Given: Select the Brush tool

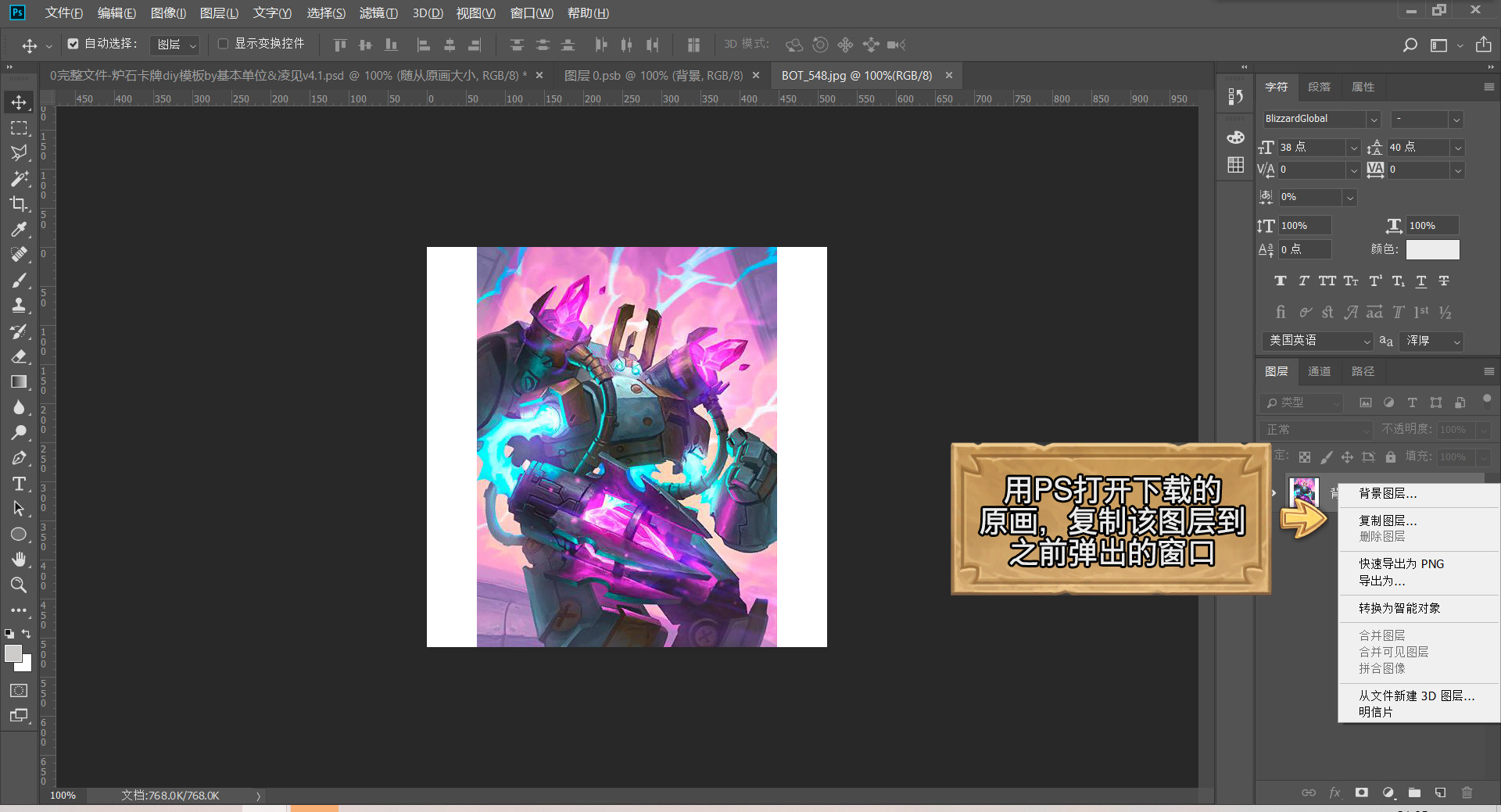Looking at the screenshot, I should [x=19, y=280].
